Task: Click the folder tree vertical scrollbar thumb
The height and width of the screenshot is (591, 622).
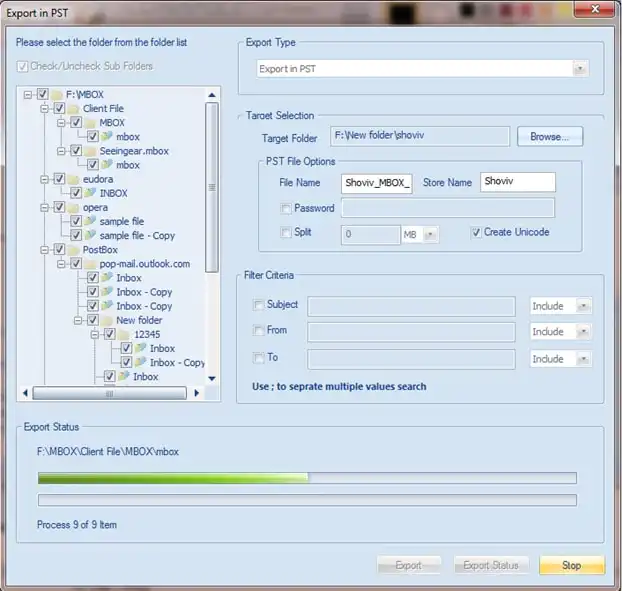Action: coord(212,187)
